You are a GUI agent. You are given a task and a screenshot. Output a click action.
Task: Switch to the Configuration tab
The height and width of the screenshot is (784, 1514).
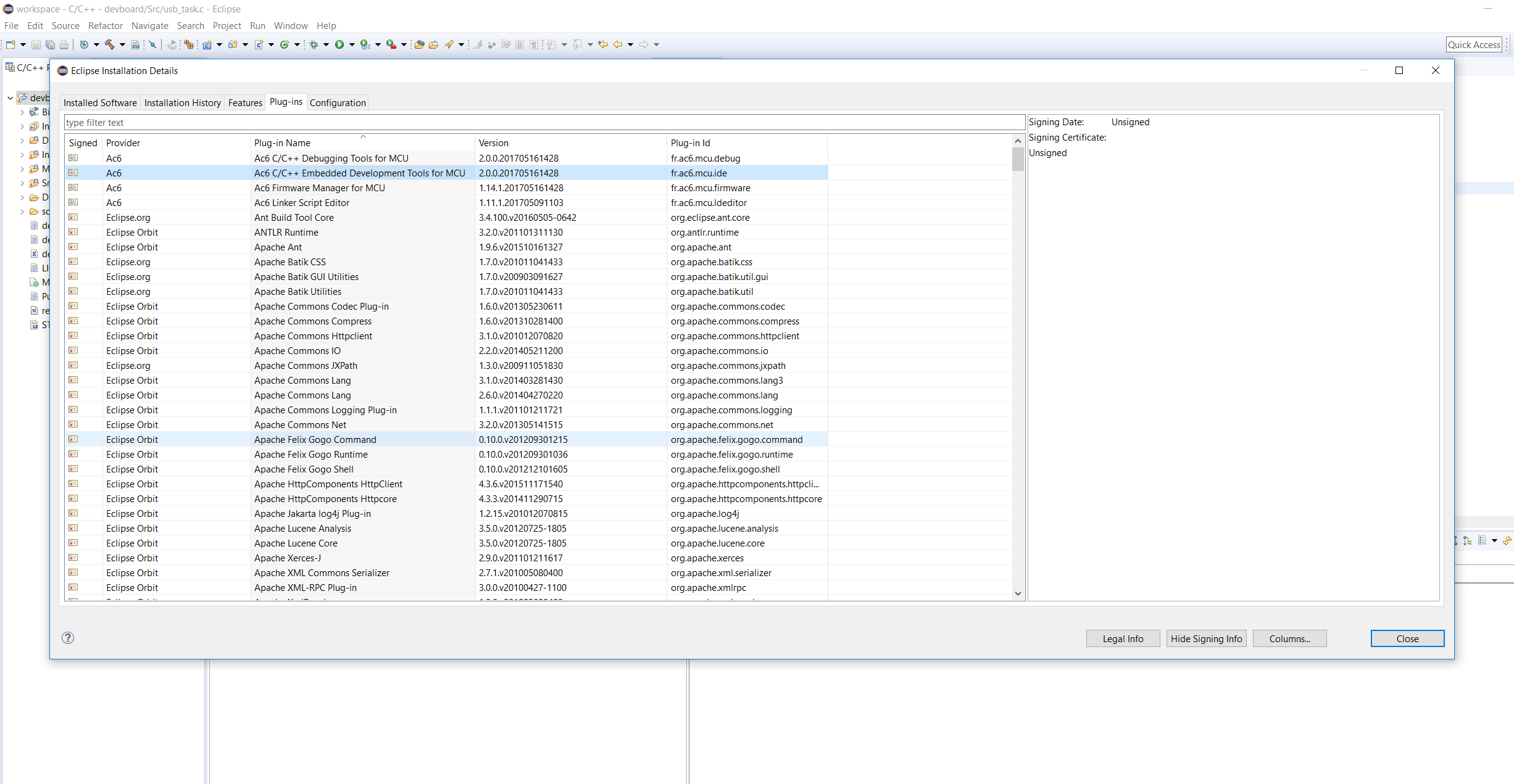pyautogui.click(x=338, y=103)
